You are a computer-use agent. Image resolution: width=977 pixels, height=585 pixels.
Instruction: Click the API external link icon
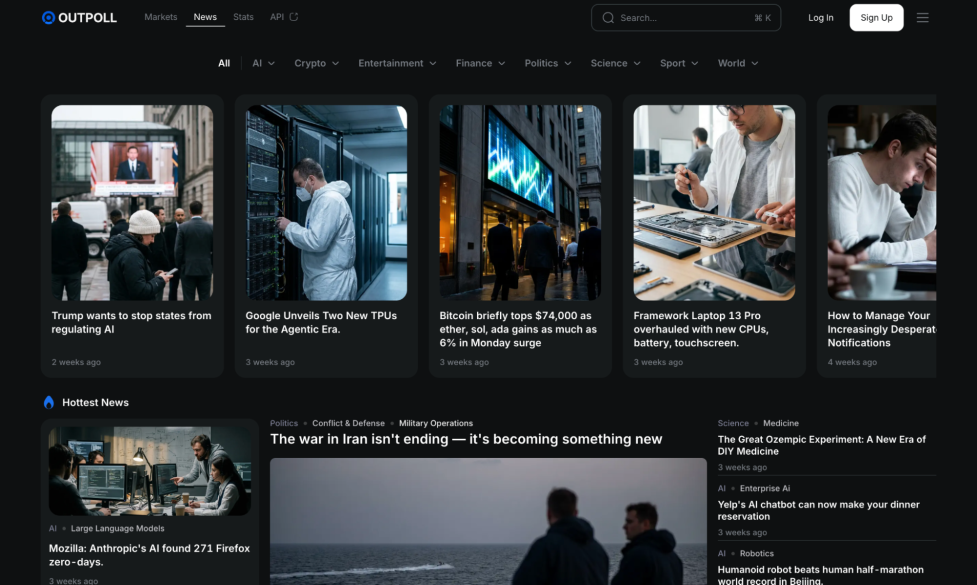pyautogui.click(x=293, y=17)
